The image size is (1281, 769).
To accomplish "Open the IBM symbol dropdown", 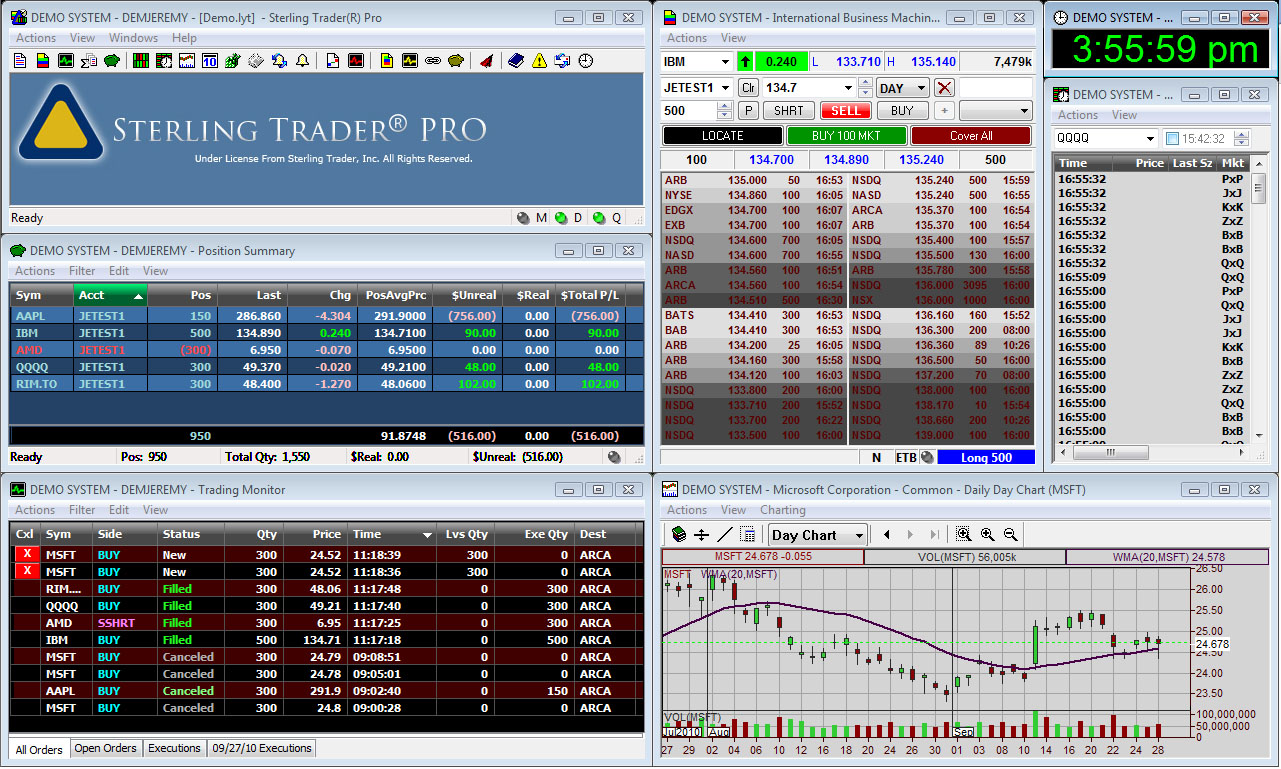I will 724,62.
